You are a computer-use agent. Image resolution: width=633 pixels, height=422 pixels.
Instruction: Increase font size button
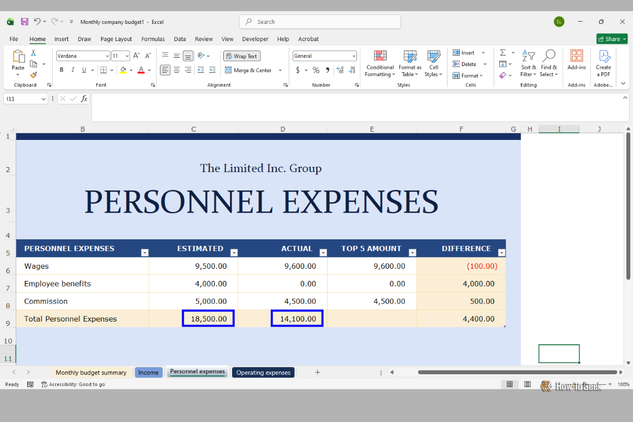[136, 56]
